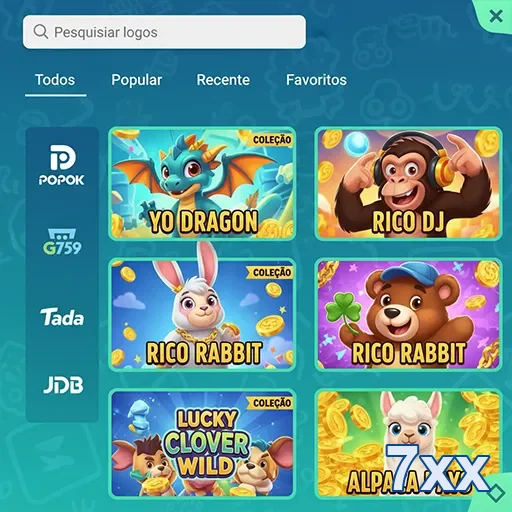Select the PopOK provider logo
The height and width of the screenshot is (512, 512).
62,165
